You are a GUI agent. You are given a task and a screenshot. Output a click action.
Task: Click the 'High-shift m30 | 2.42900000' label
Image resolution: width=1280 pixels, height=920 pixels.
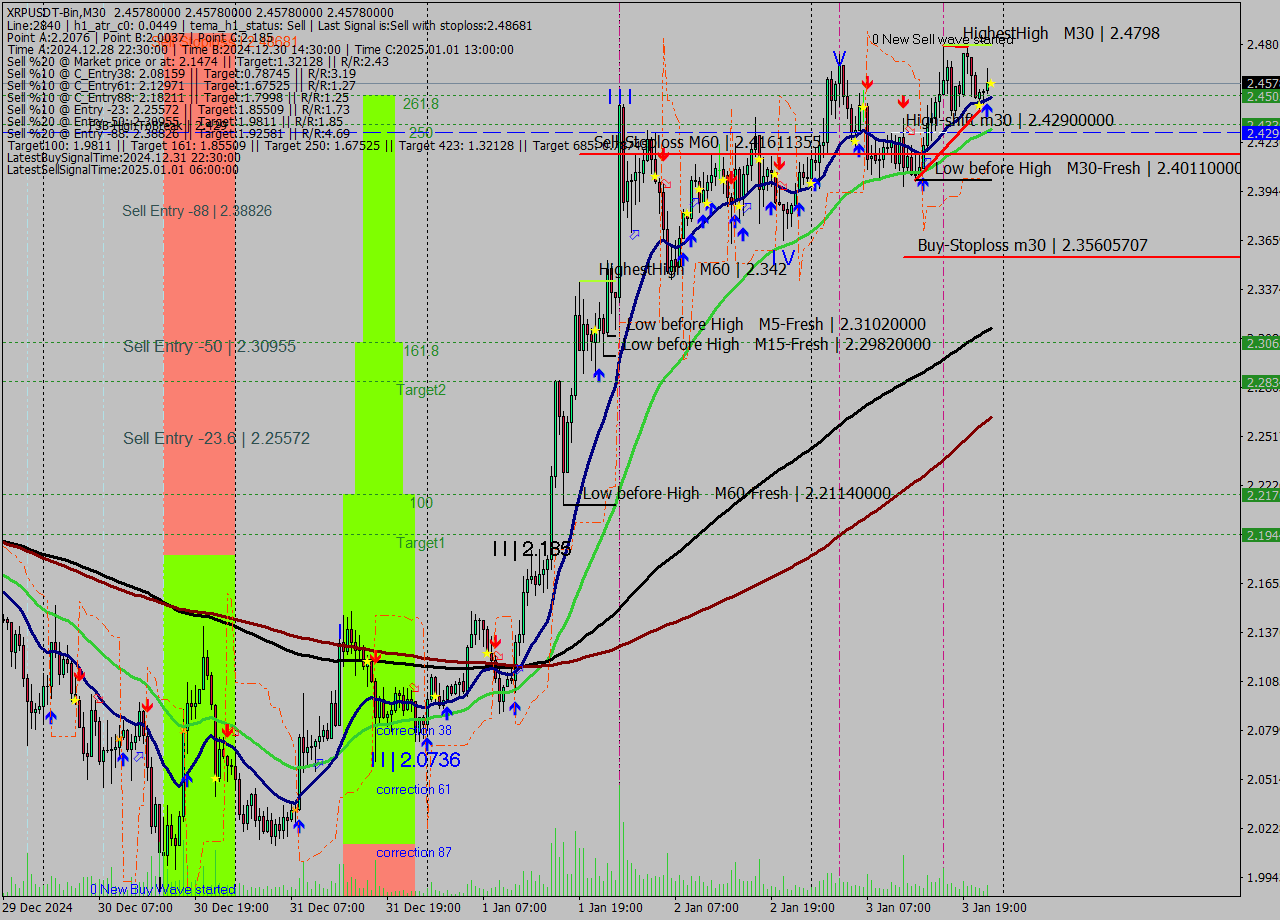tap(1010, 120)
